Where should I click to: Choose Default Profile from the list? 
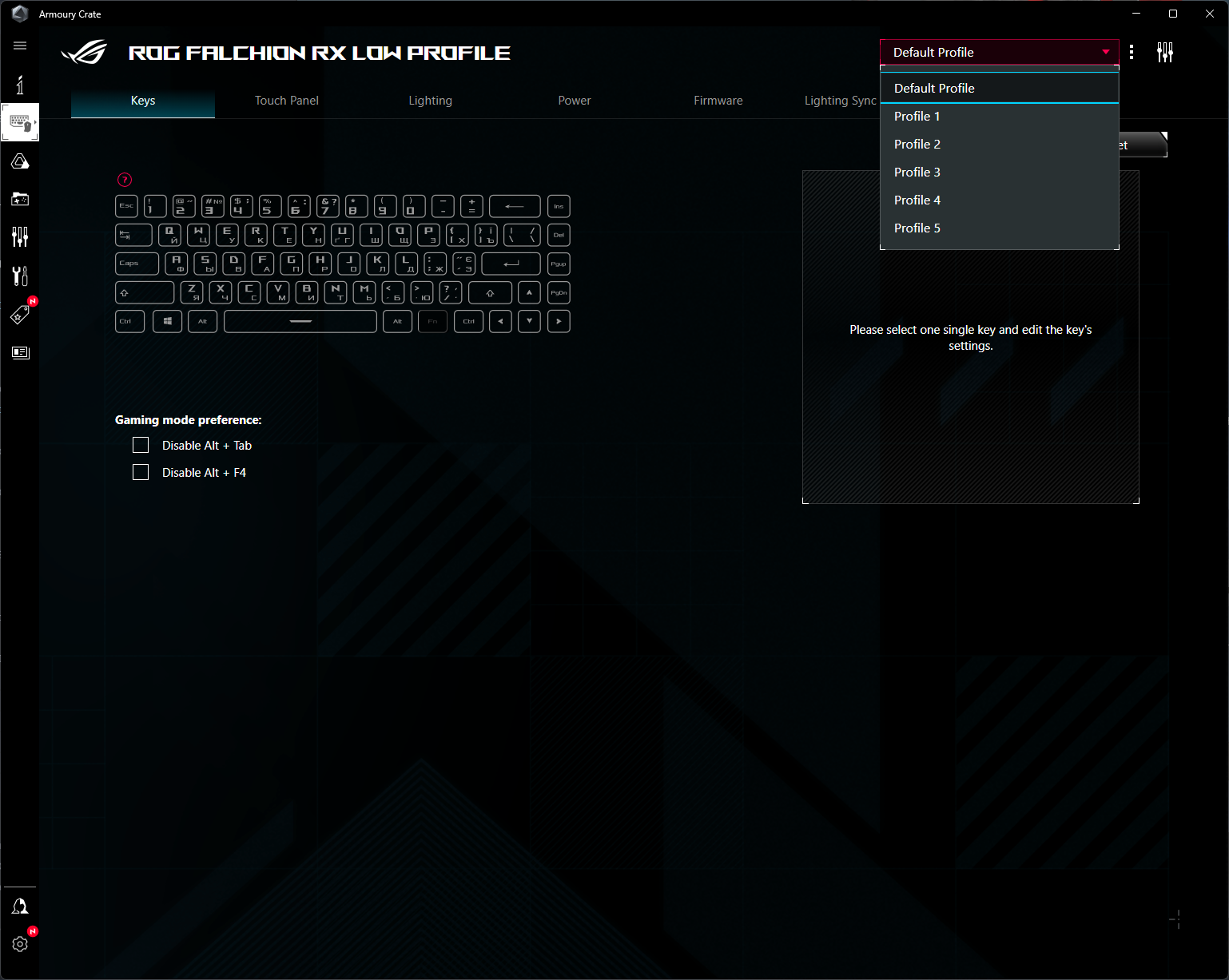pos(999,88)
